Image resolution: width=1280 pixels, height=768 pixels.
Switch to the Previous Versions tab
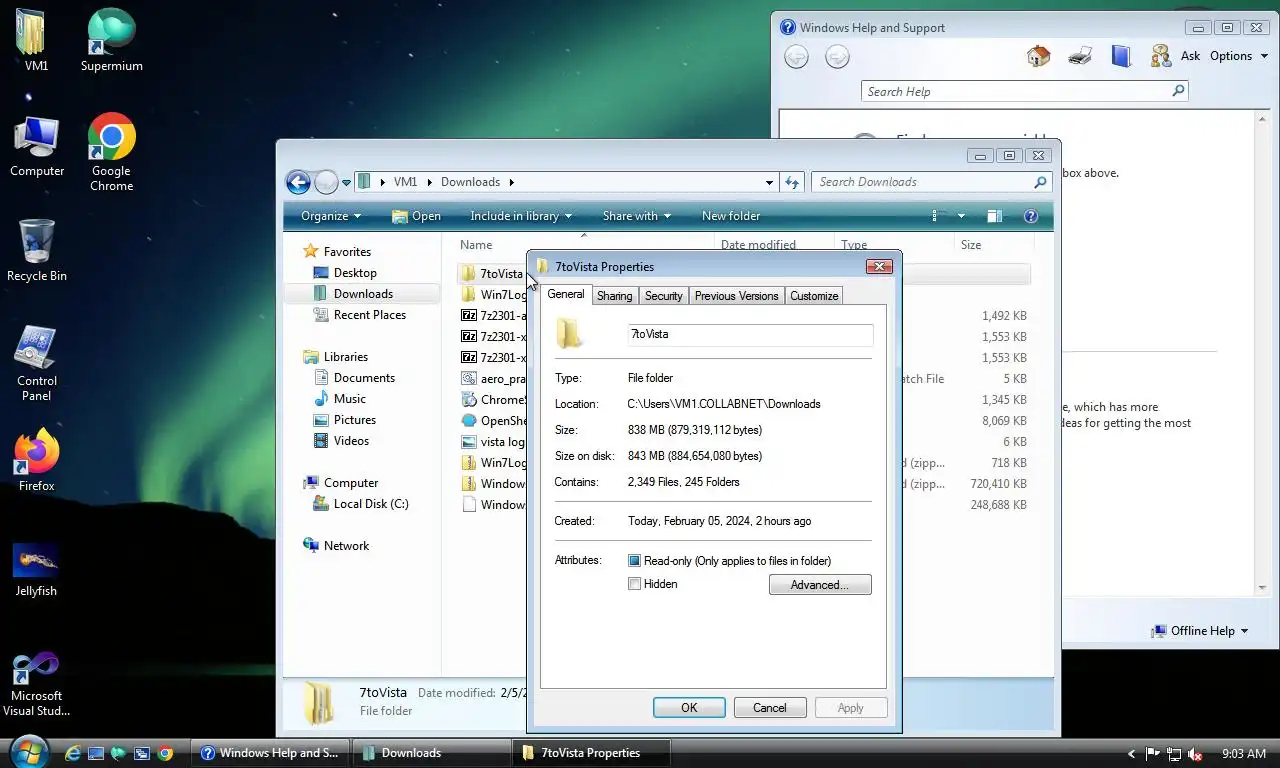(736, 296)
